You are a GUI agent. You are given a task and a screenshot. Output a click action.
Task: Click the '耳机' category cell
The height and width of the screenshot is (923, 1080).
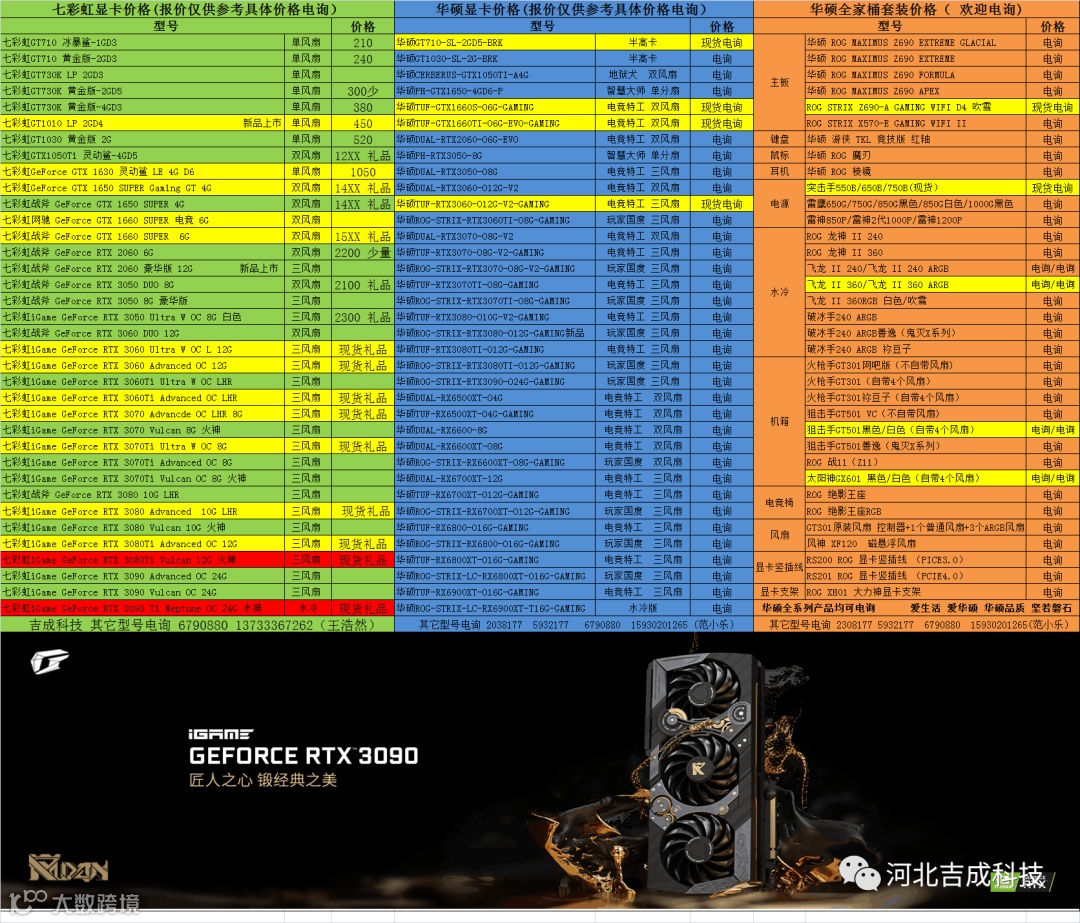point(780,172)
